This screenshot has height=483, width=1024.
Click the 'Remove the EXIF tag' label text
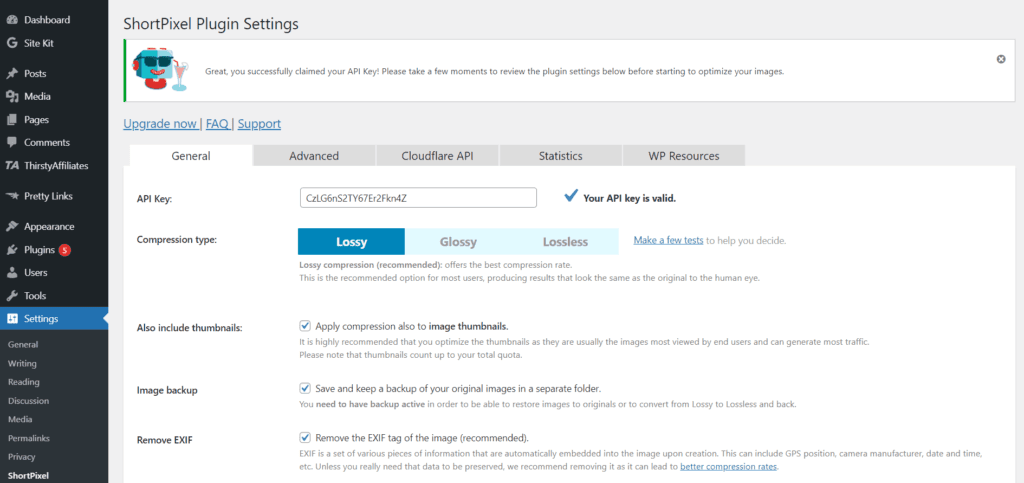point(422,437)
